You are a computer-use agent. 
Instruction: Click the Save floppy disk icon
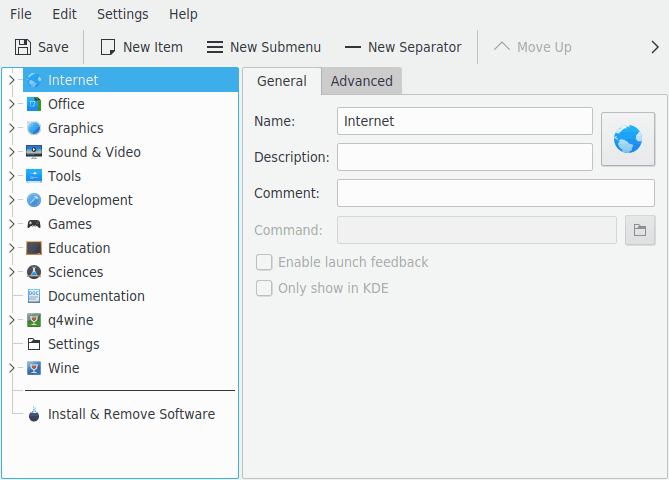coord(23,47)
